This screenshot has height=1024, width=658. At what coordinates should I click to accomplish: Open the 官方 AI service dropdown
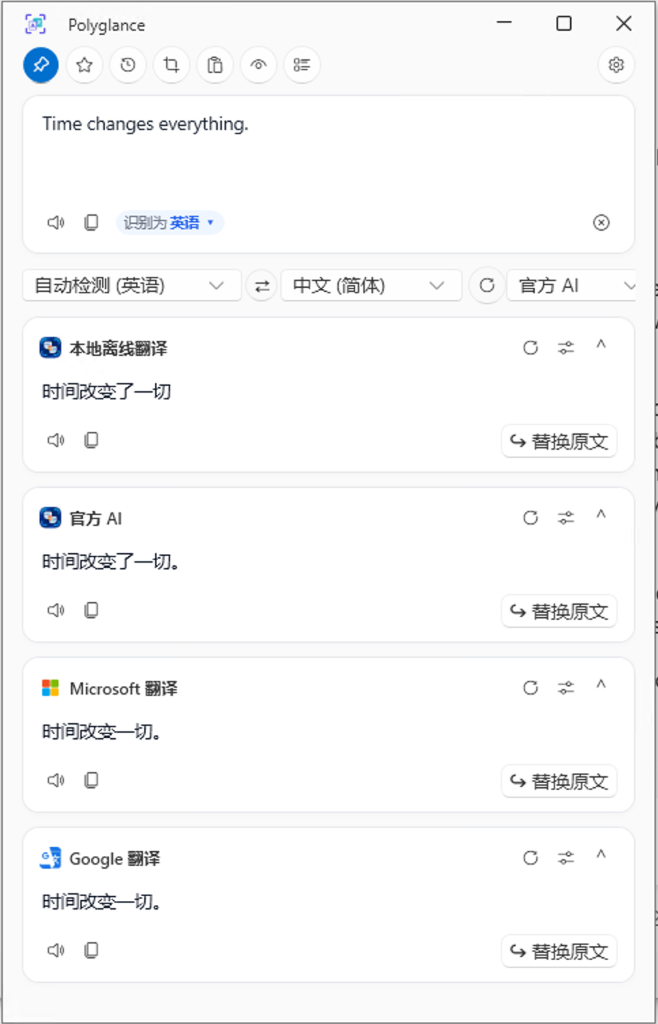pyautogui.click(x=572, y=286)
